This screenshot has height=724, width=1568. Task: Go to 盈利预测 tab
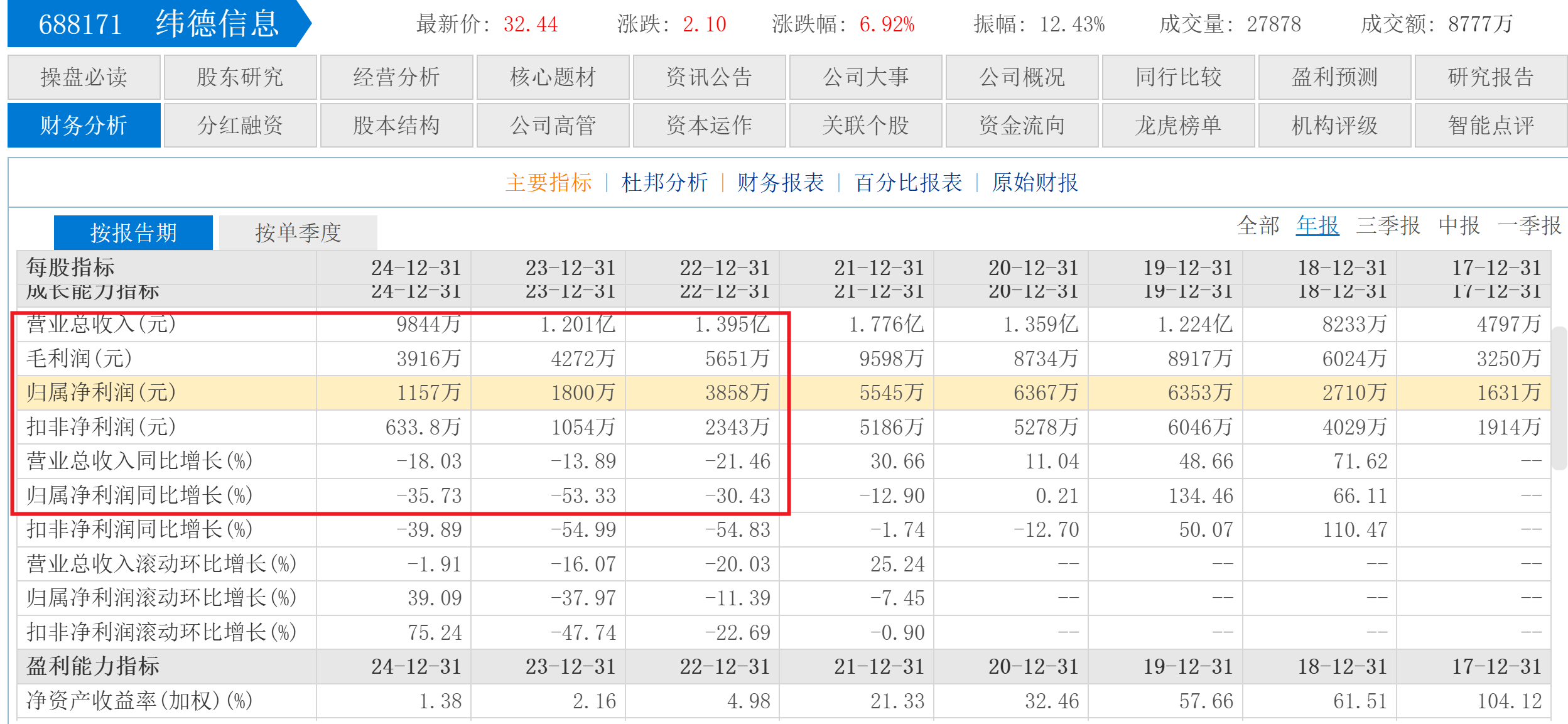pos(1334,77)
